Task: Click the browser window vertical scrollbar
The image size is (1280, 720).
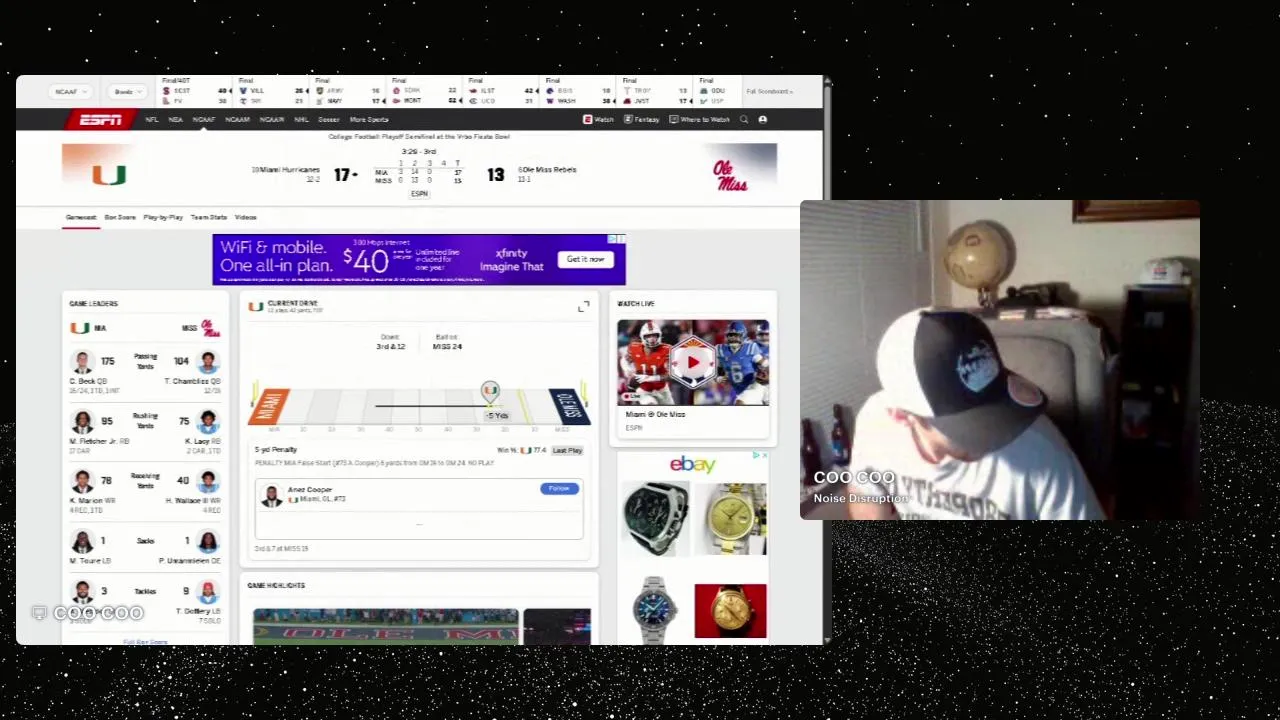Action: (x=827, y=360)
